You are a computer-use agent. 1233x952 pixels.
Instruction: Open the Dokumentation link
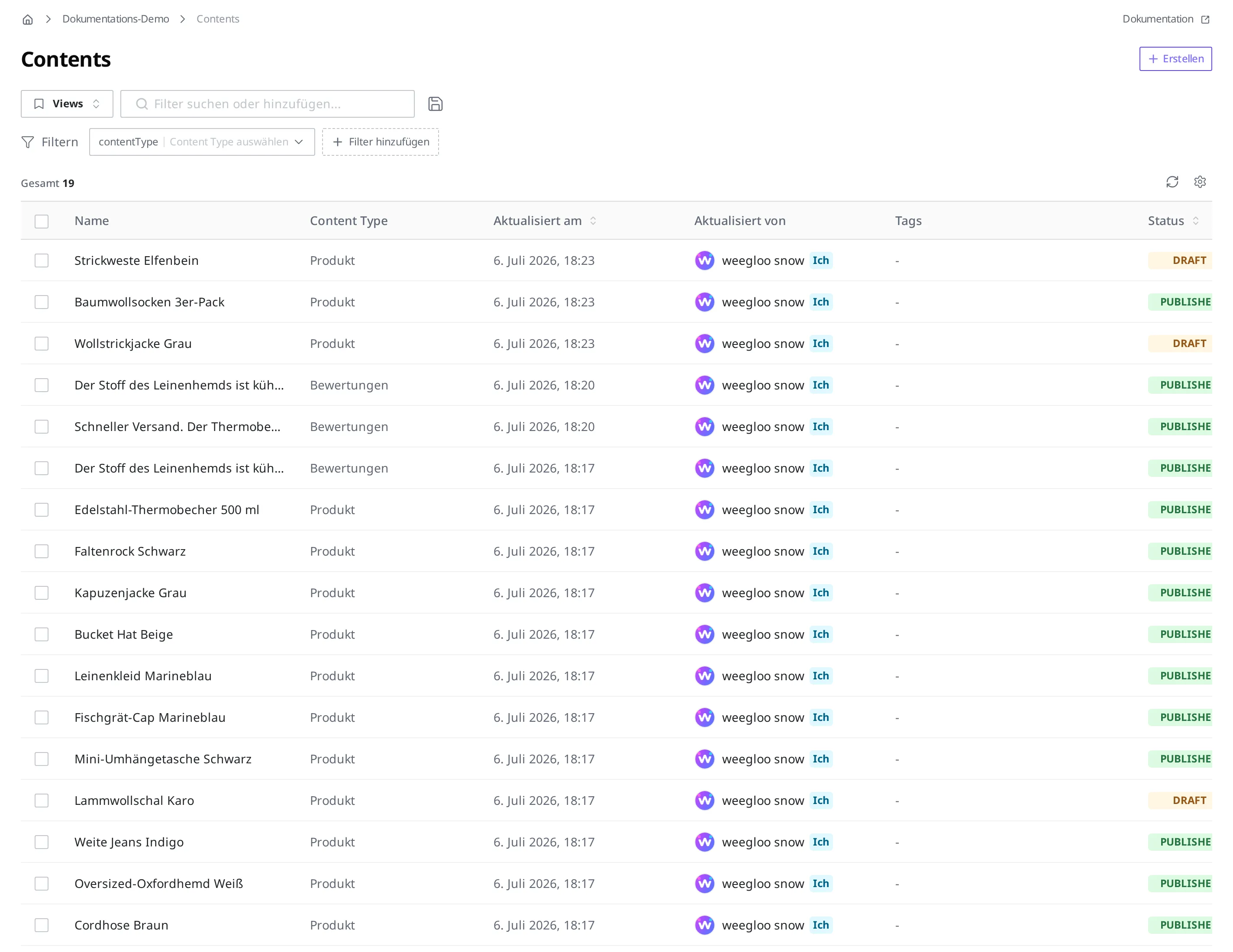click(1158, 19)
